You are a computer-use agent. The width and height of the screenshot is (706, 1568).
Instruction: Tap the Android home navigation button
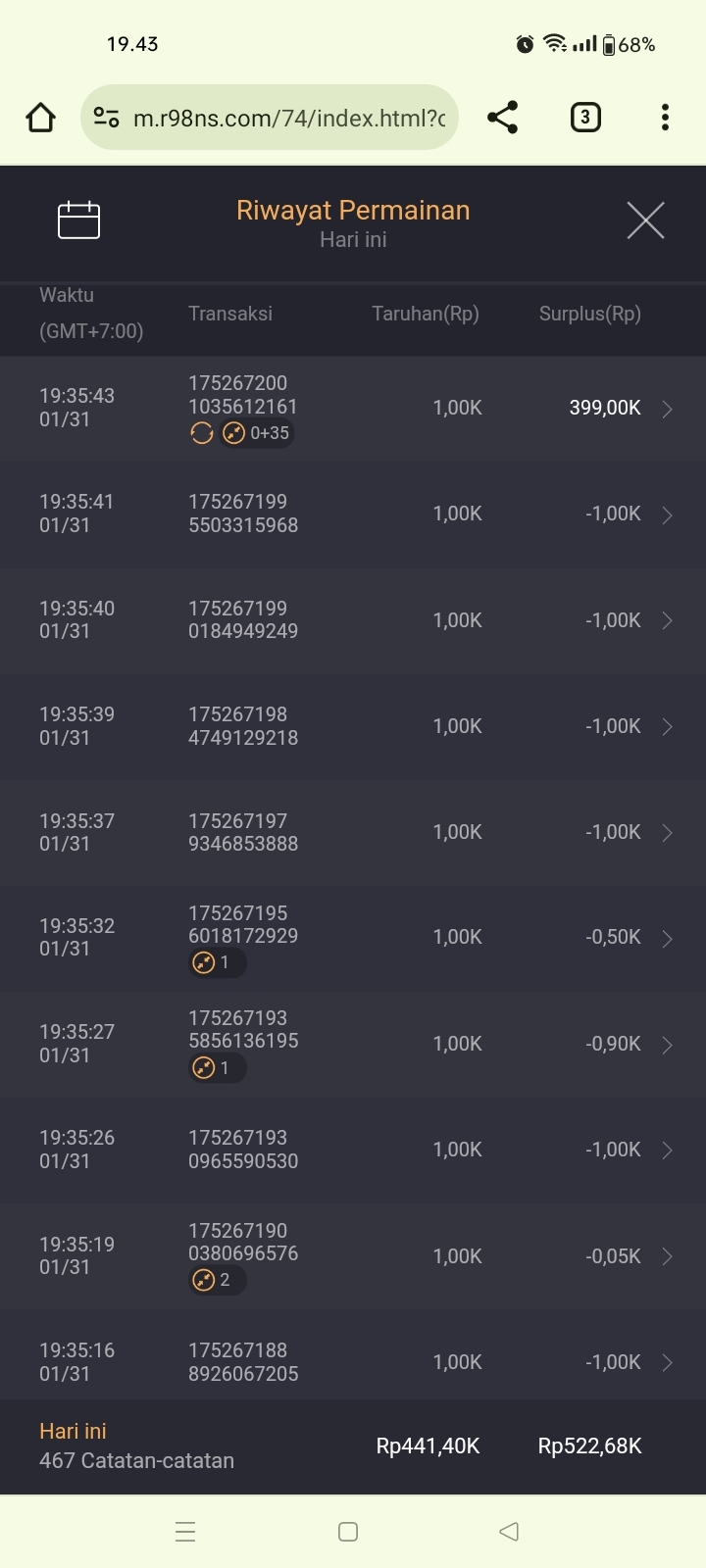click(x=348, y=1531)
